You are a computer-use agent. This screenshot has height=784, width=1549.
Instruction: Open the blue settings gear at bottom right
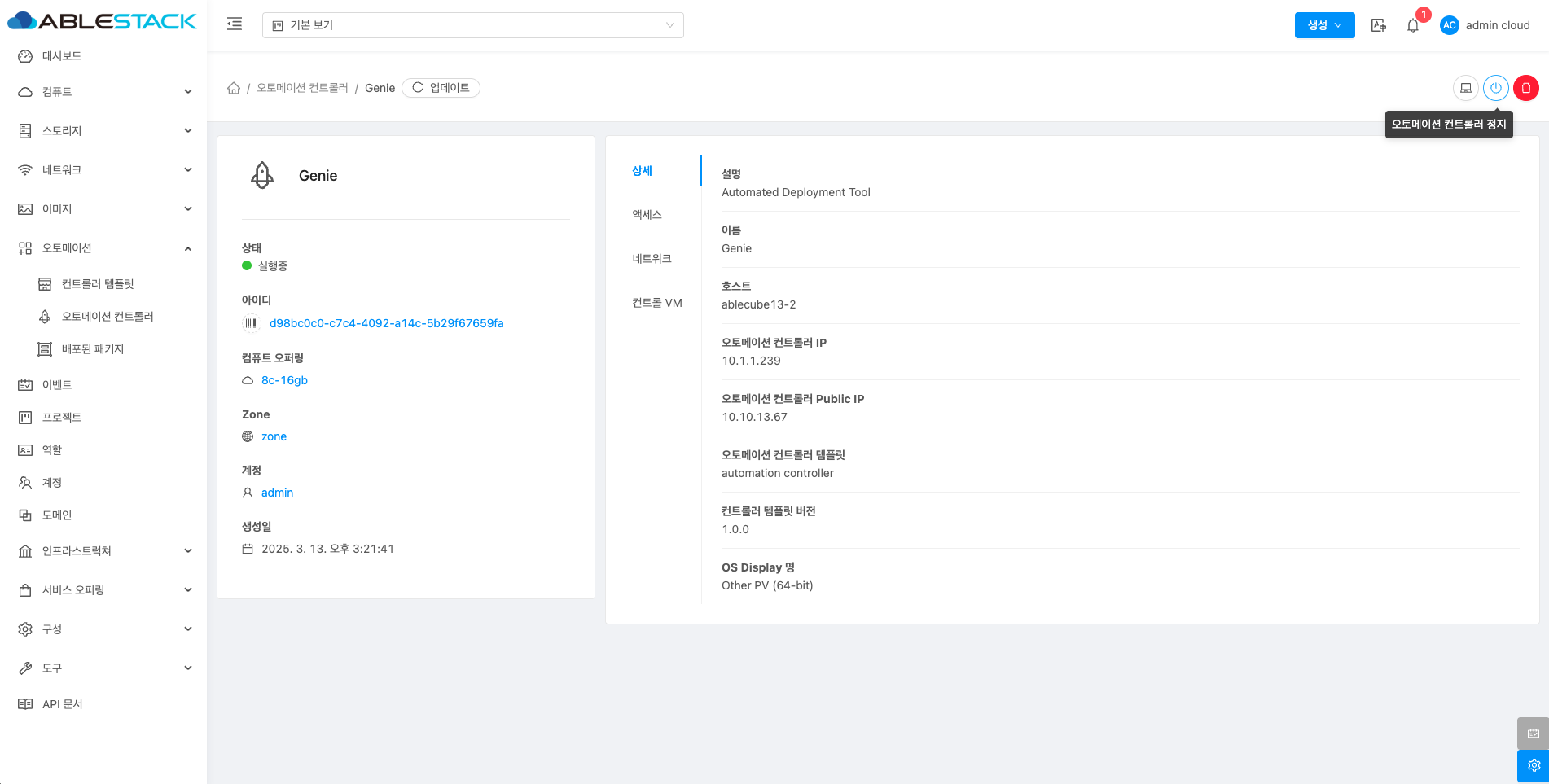click(x=1533, y=765)
